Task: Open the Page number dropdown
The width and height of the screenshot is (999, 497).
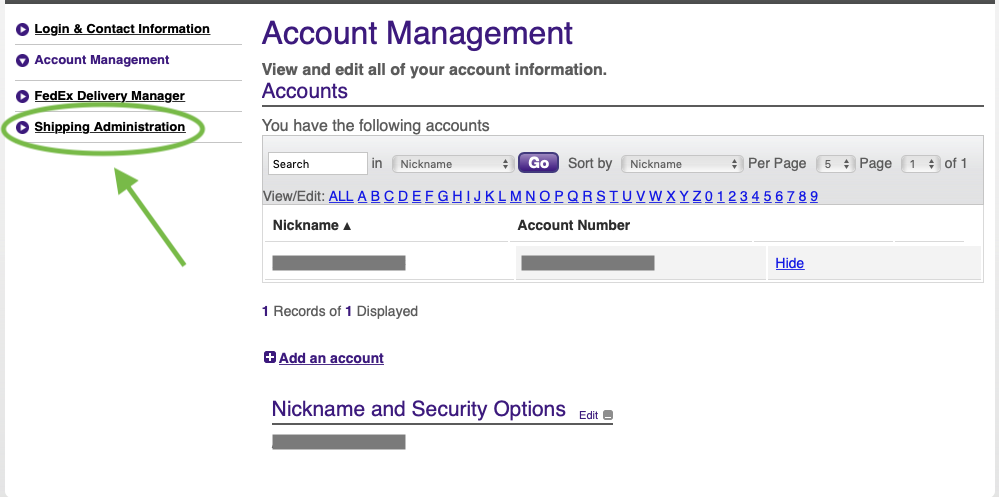Action: click(x=920, y=164)
